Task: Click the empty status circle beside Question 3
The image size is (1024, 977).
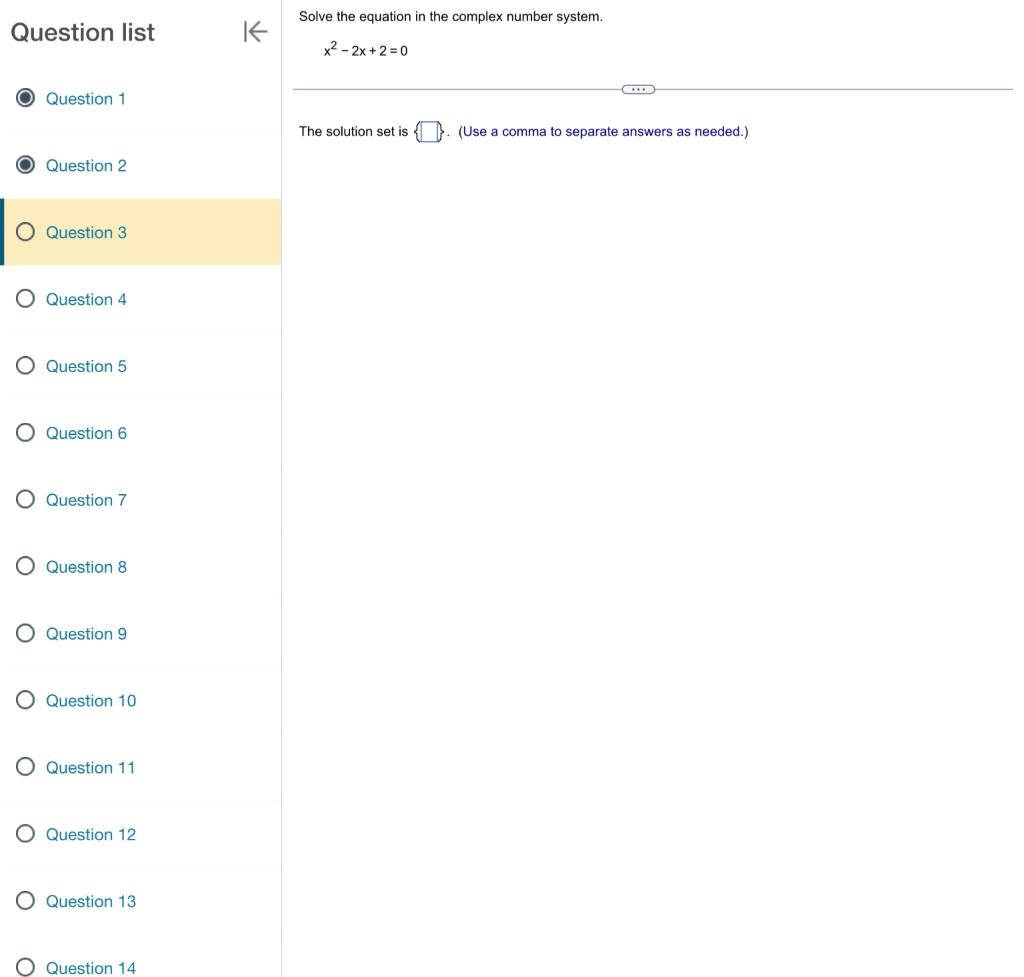Action: click(x=25, y=232)
